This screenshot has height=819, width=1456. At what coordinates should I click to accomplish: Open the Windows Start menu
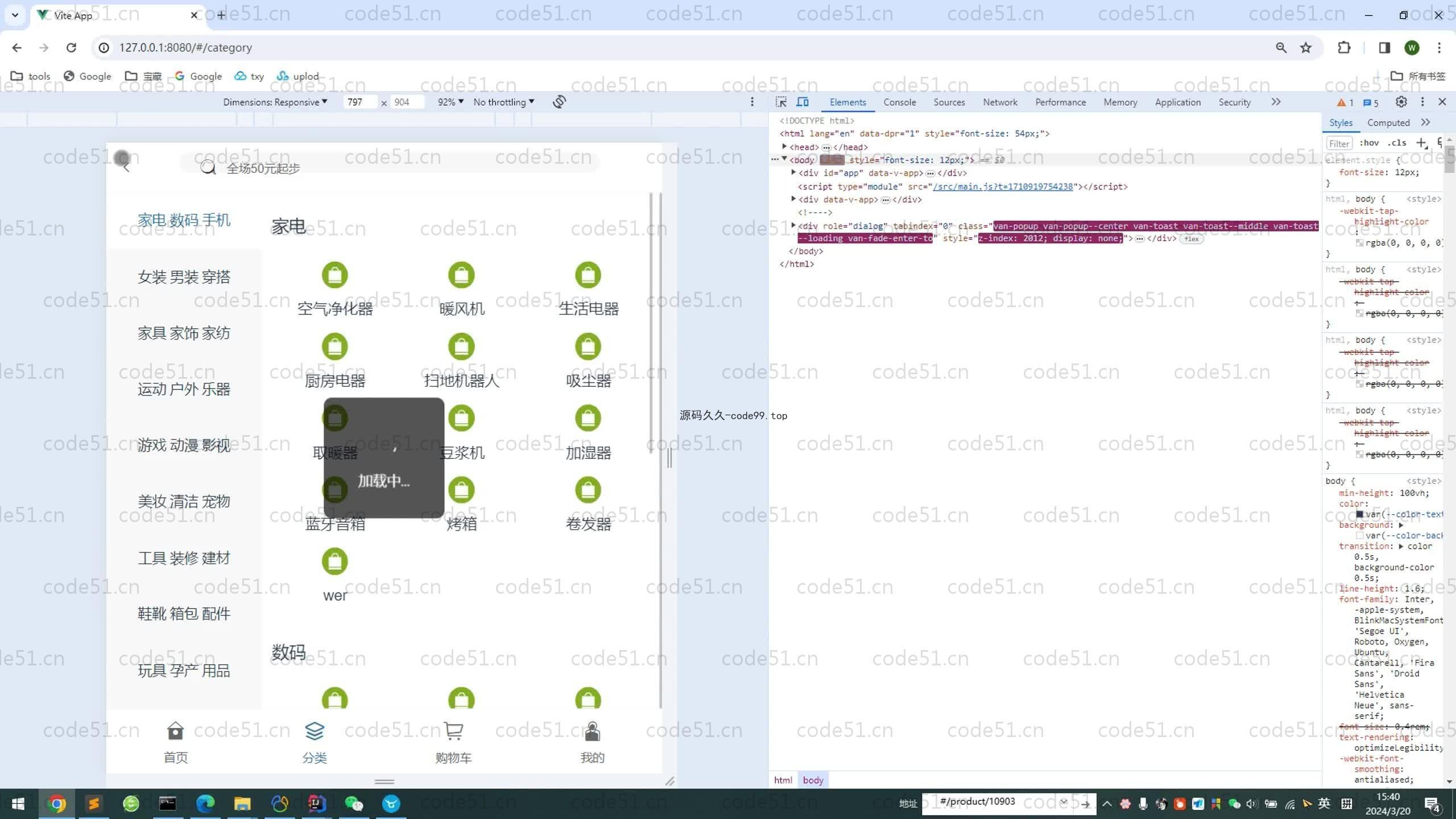coord(18,804)
